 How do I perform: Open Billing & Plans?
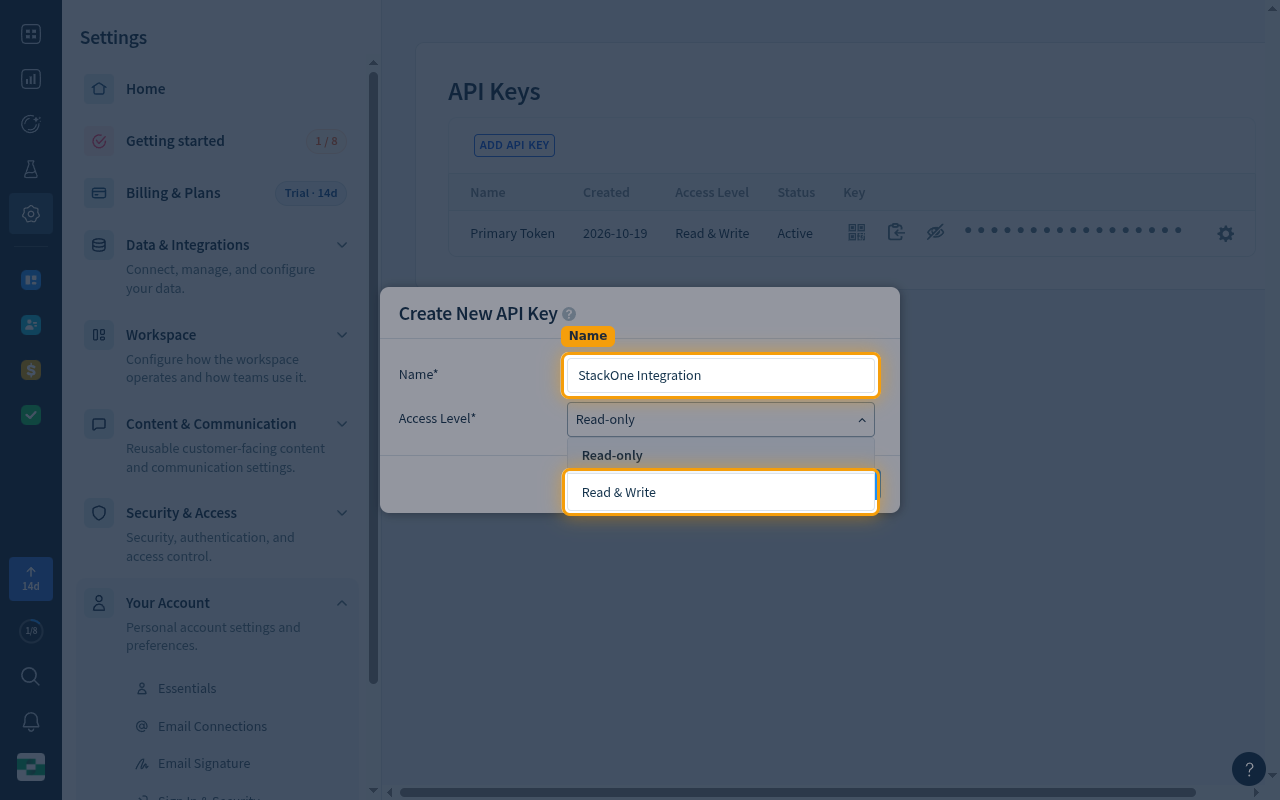pyautogui.click(x=216, y=193)
